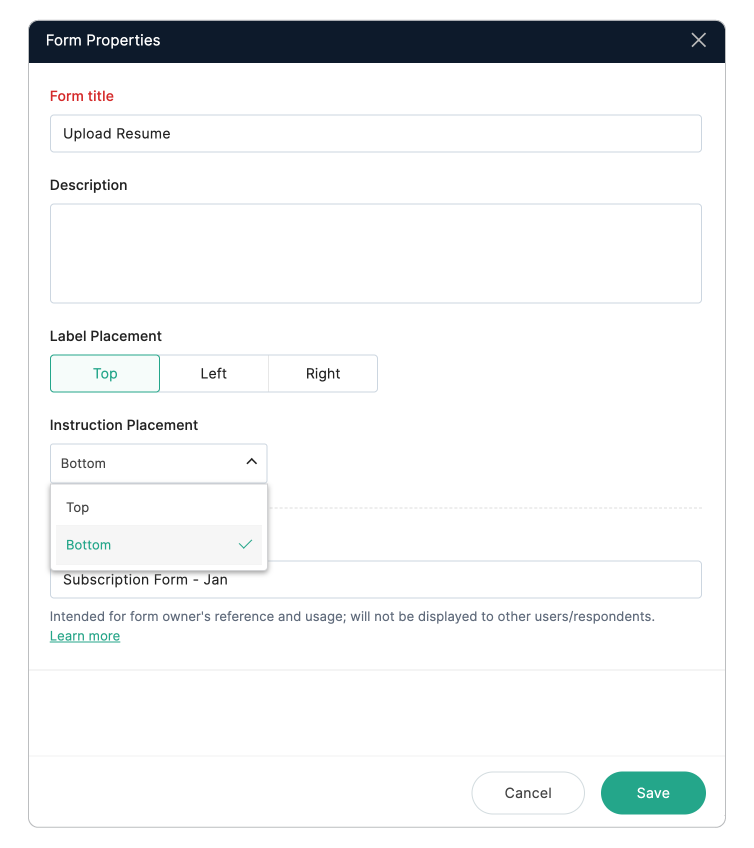The image size is (754, 848).
Task: Click the upward chevron on Instruction Placement
Action: click(x=251, y=463)
